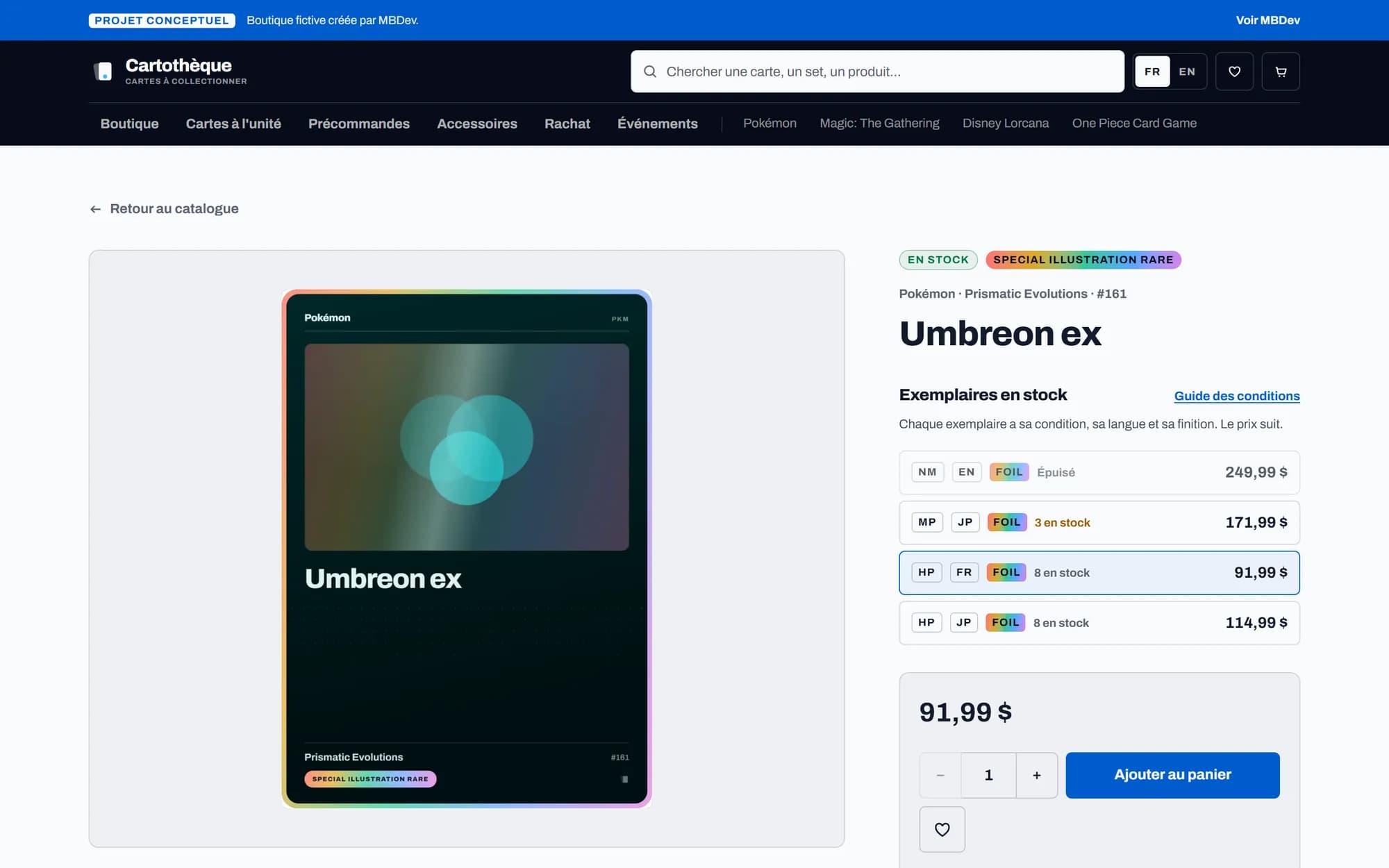
Task: Click the Cartothèque site title
Action: 178,65
